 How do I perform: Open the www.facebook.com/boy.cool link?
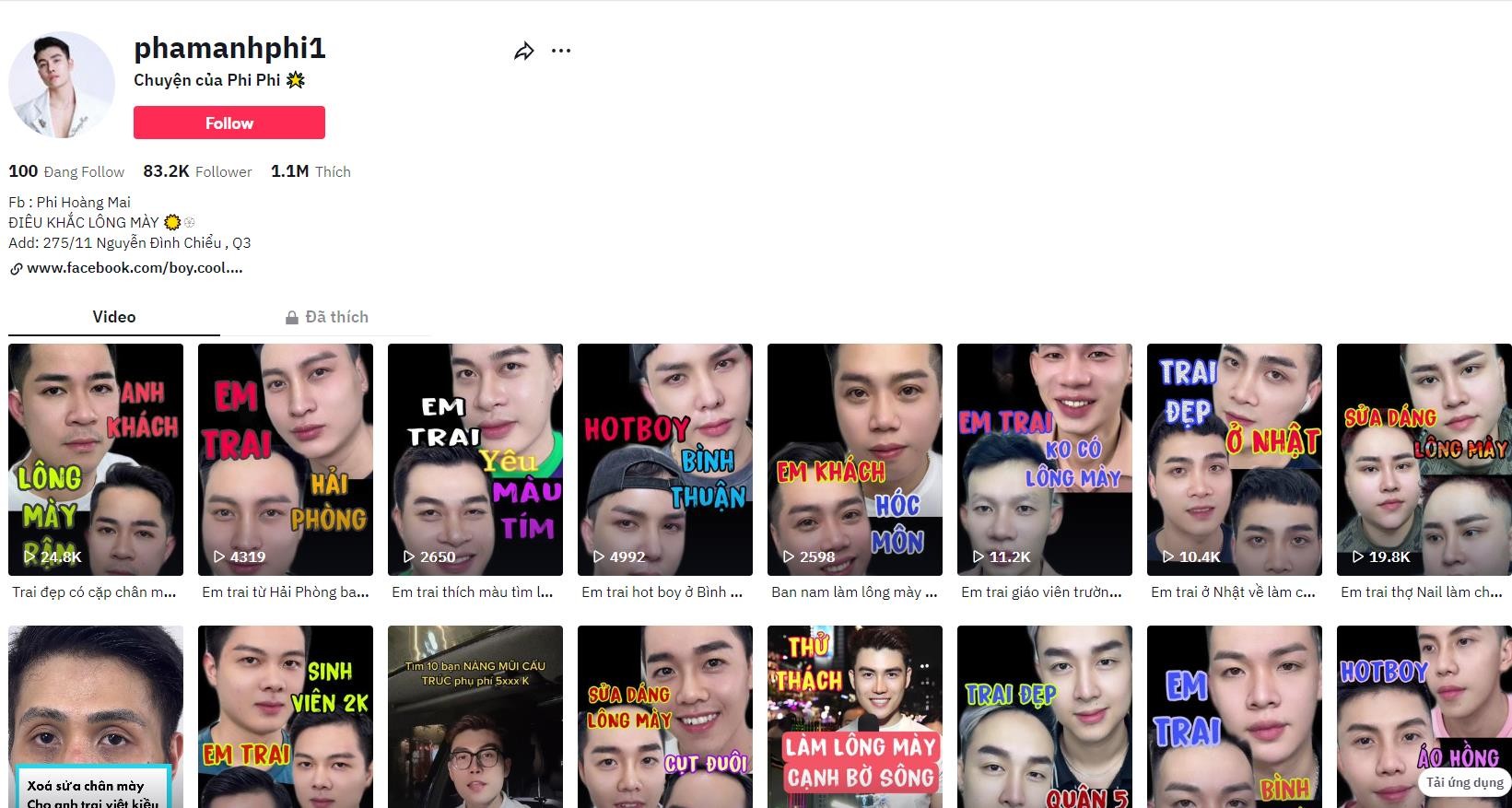coord(135,268)
